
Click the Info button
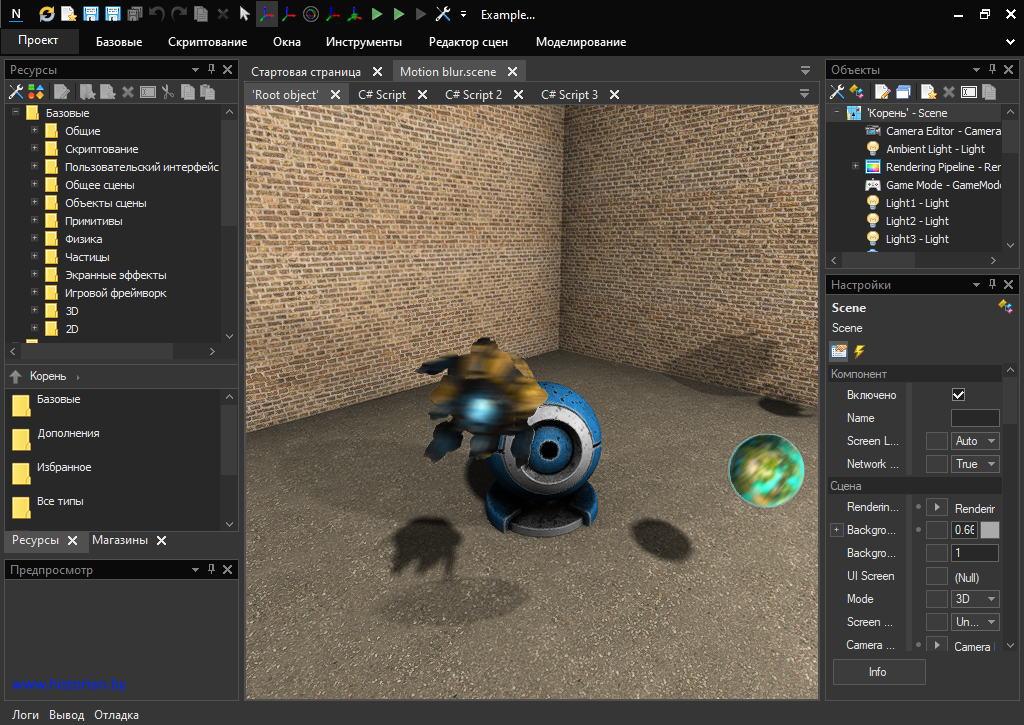(877, 672)
